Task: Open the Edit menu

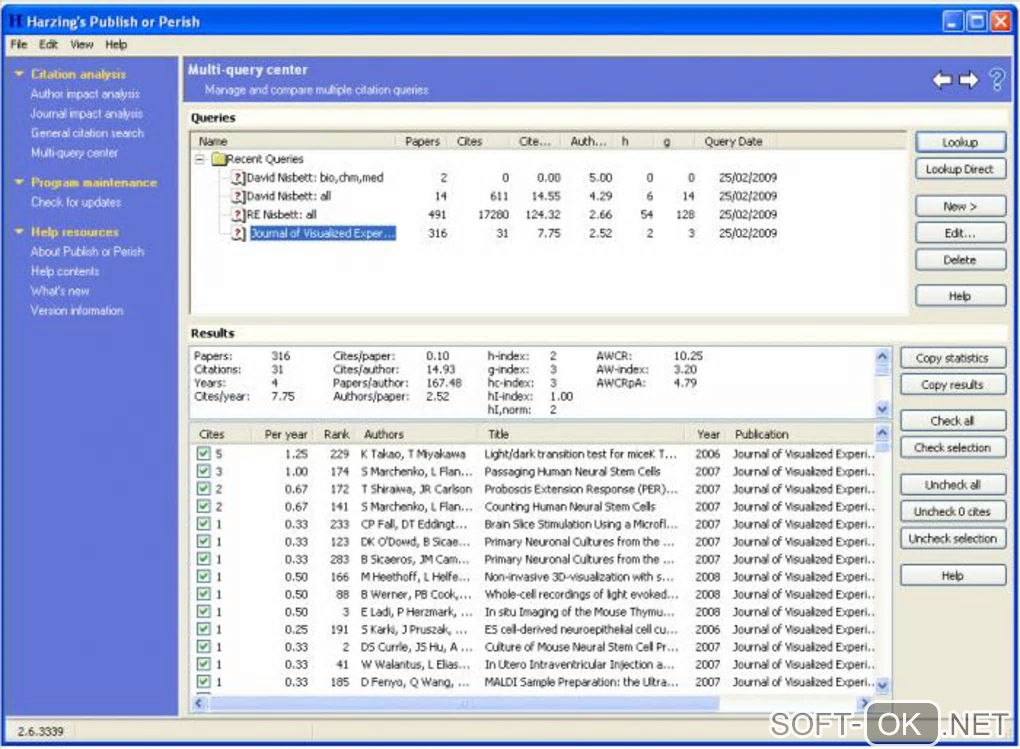Action: click(48, 45)
